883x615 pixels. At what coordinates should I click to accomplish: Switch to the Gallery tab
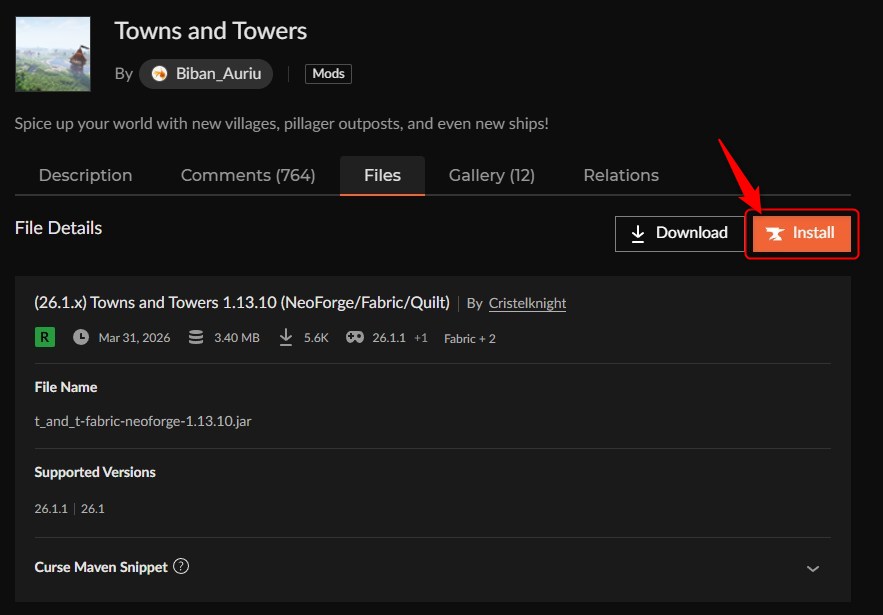tap(491, 175)
